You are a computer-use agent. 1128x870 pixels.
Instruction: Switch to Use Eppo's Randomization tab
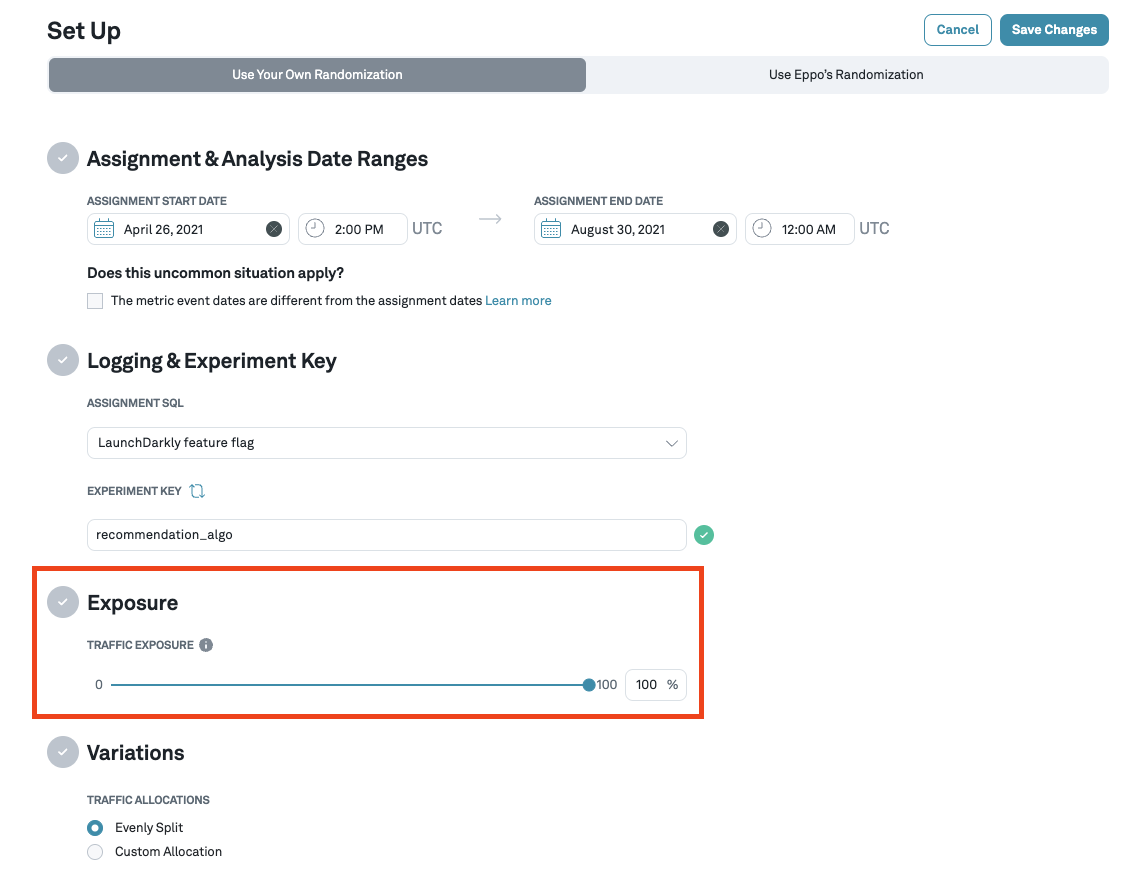tap(846, 75)
